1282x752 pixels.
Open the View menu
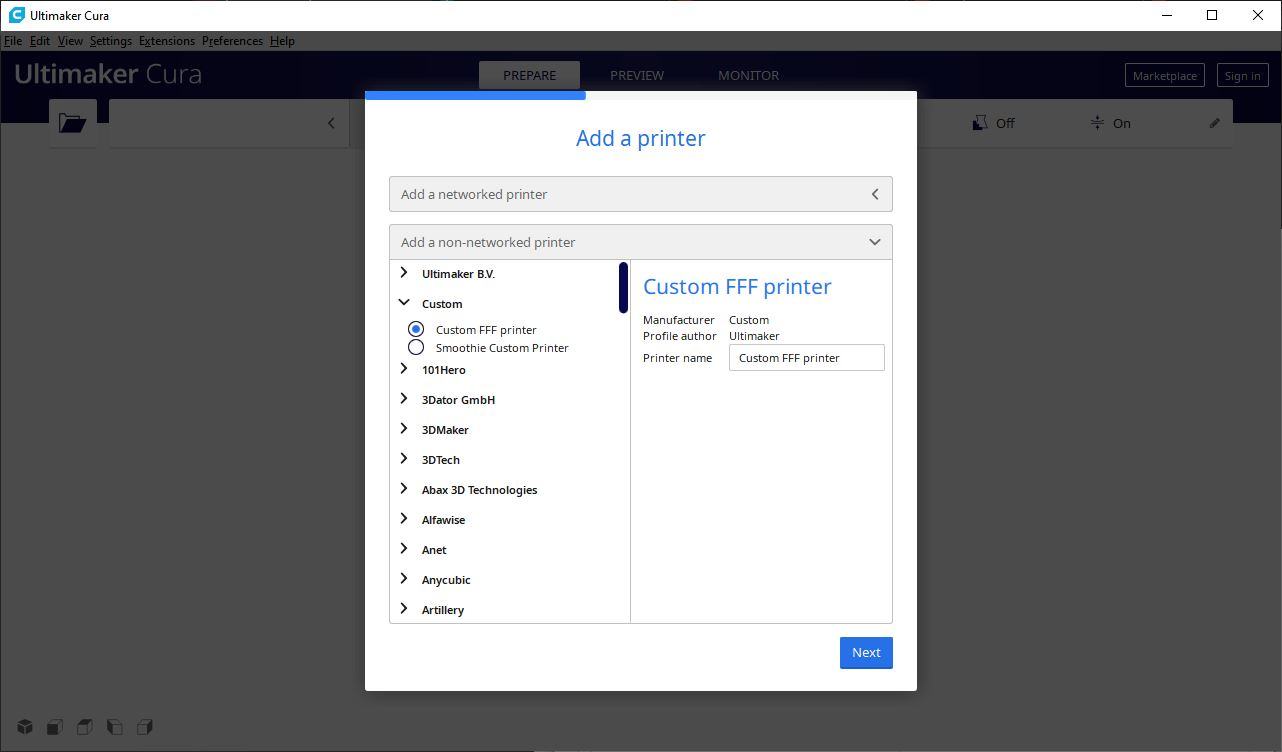coord(70,41)
